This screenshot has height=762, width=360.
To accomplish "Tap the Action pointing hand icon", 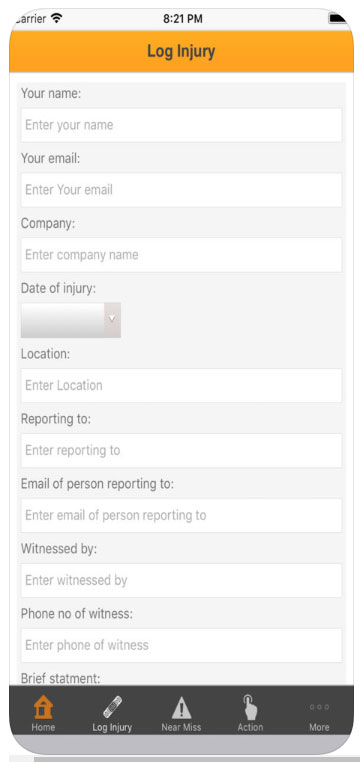I will coord(250,707).
